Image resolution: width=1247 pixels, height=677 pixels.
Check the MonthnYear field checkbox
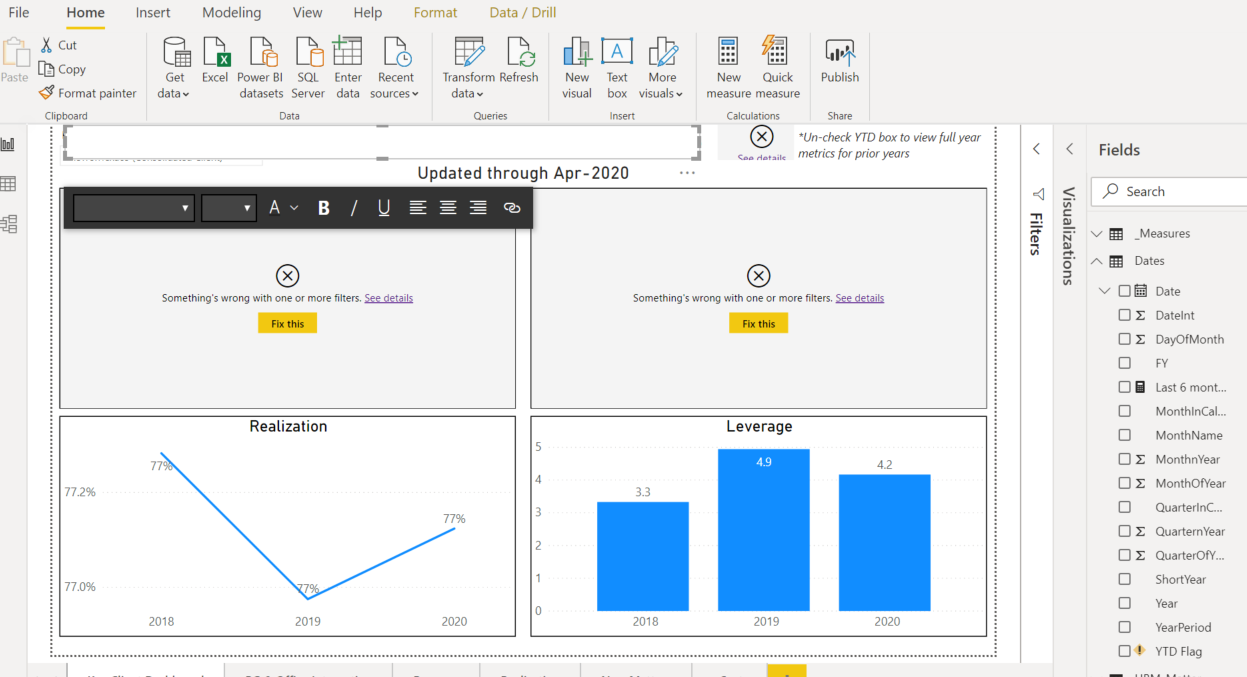[1125, 459]
